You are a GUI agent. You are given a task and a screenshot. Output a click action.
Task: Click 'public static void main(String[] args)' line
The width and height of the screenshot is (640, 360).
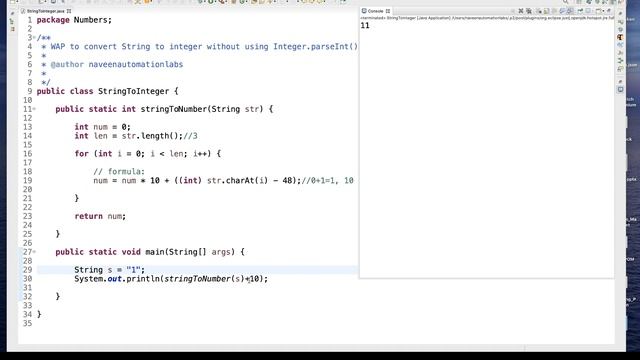coord(150,252)
